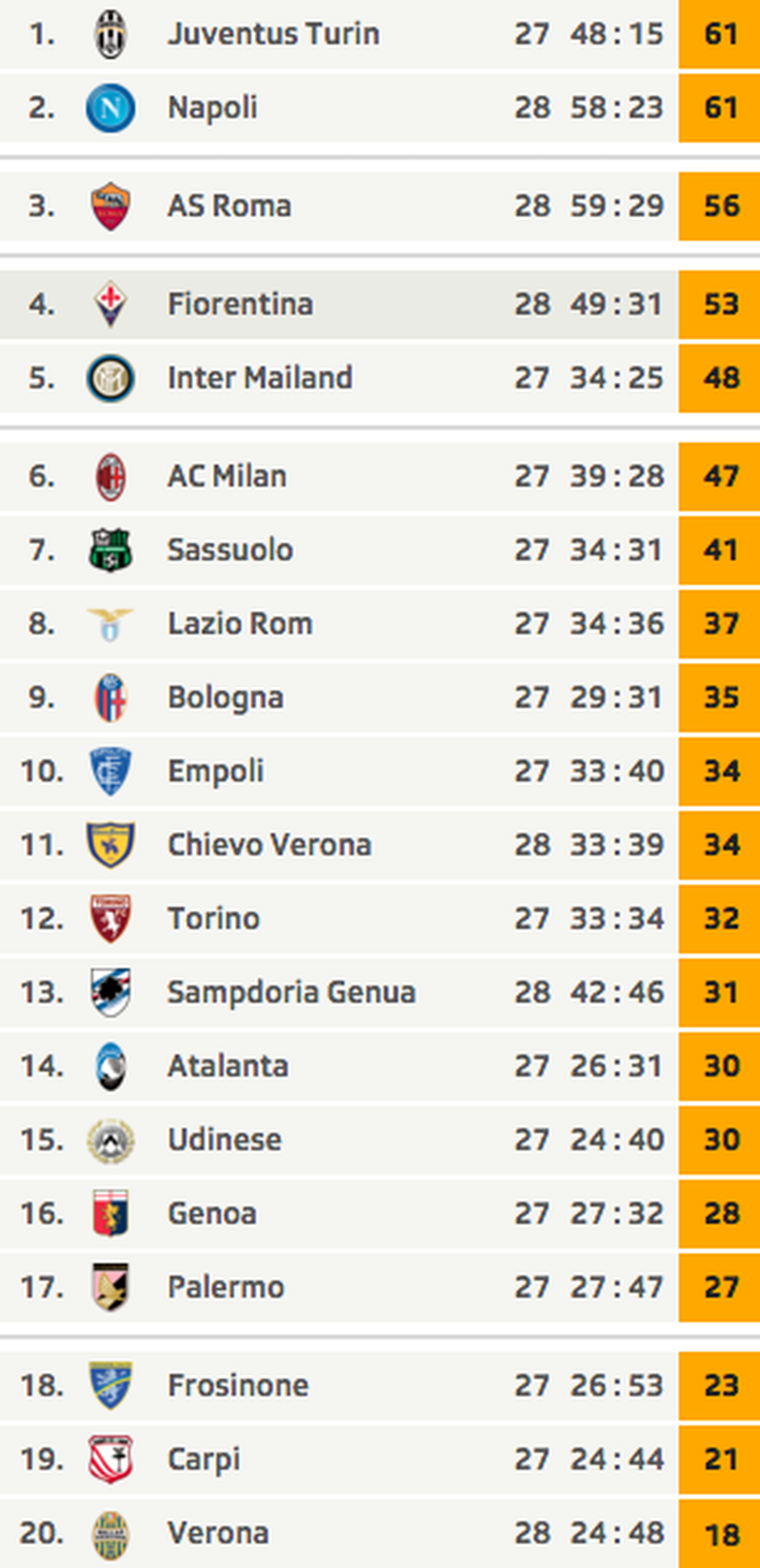The image size is (760, 1568).
Task: Click the AC Milan crest icon
Action: (110, 477)
